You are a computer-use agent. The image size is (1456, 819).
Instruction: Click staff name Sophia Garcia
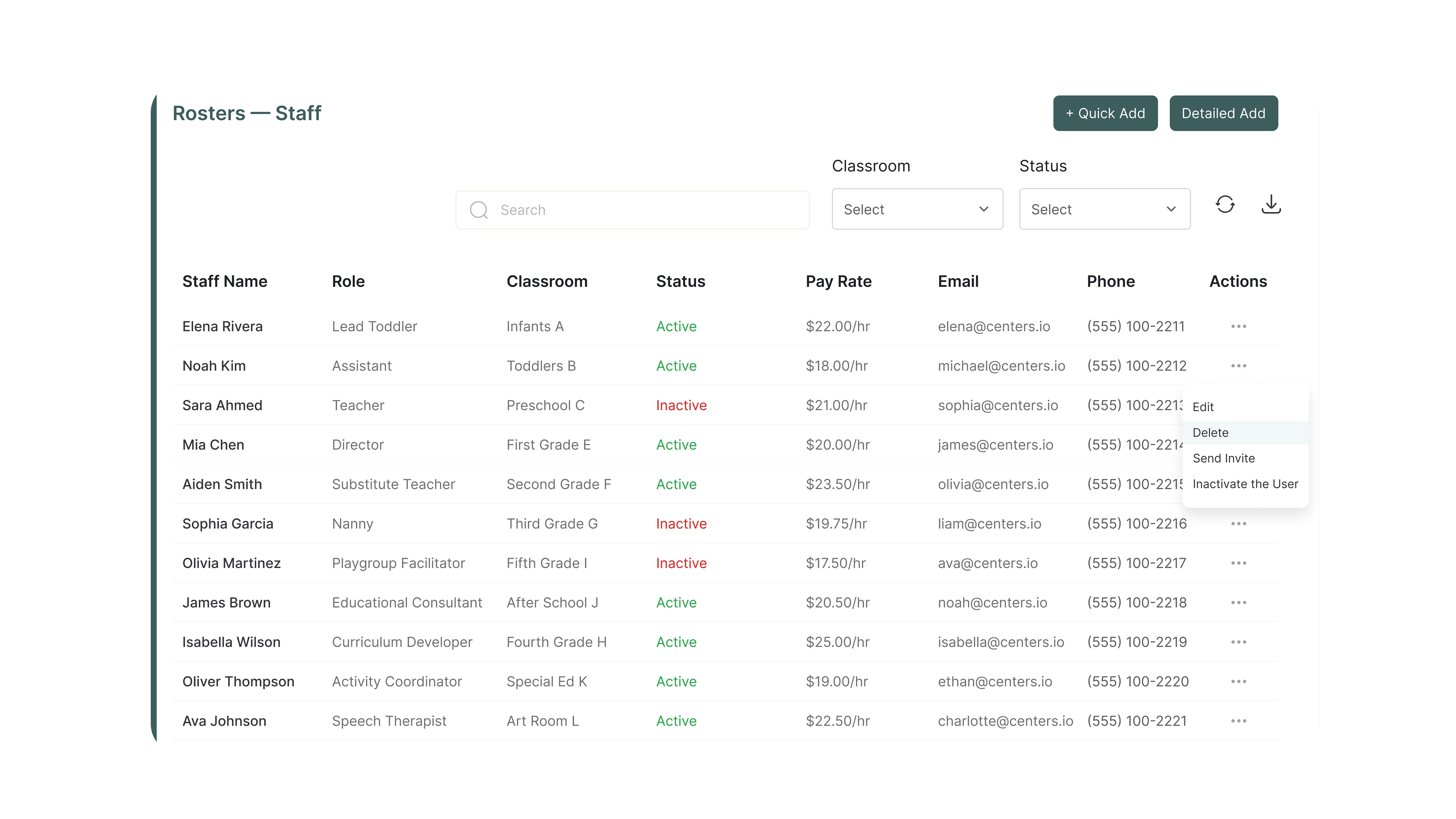[228, 524]
